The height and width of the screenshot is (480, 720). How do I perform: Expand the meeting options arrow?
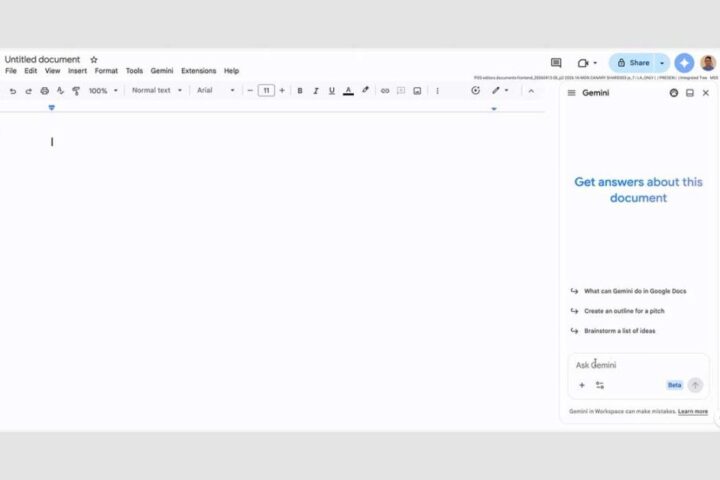[595, 63]
